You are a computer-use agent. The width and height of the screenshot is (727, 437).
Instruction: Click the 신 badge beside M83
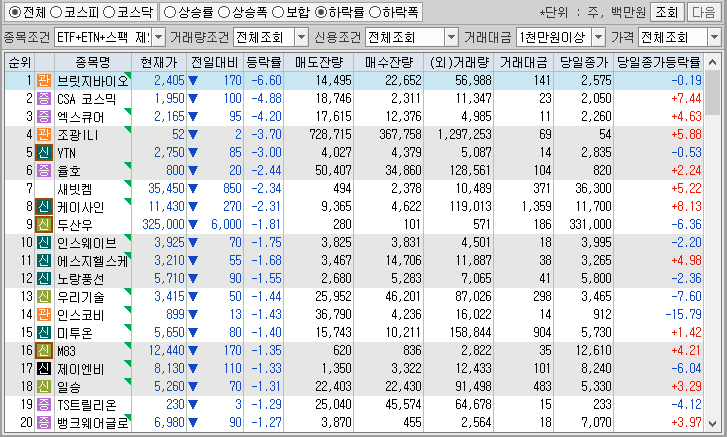pos(44,350)
